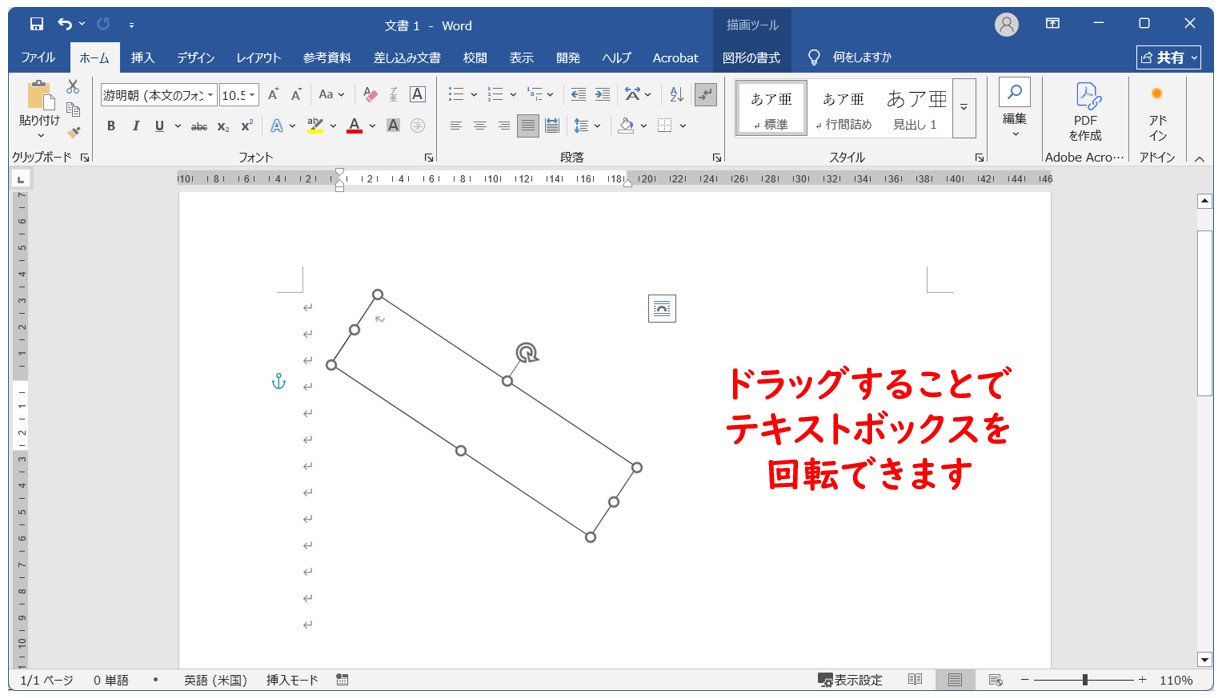Switch to the Review (校閲) tab
1223x698 pixels.
click(x=475, y=58)
